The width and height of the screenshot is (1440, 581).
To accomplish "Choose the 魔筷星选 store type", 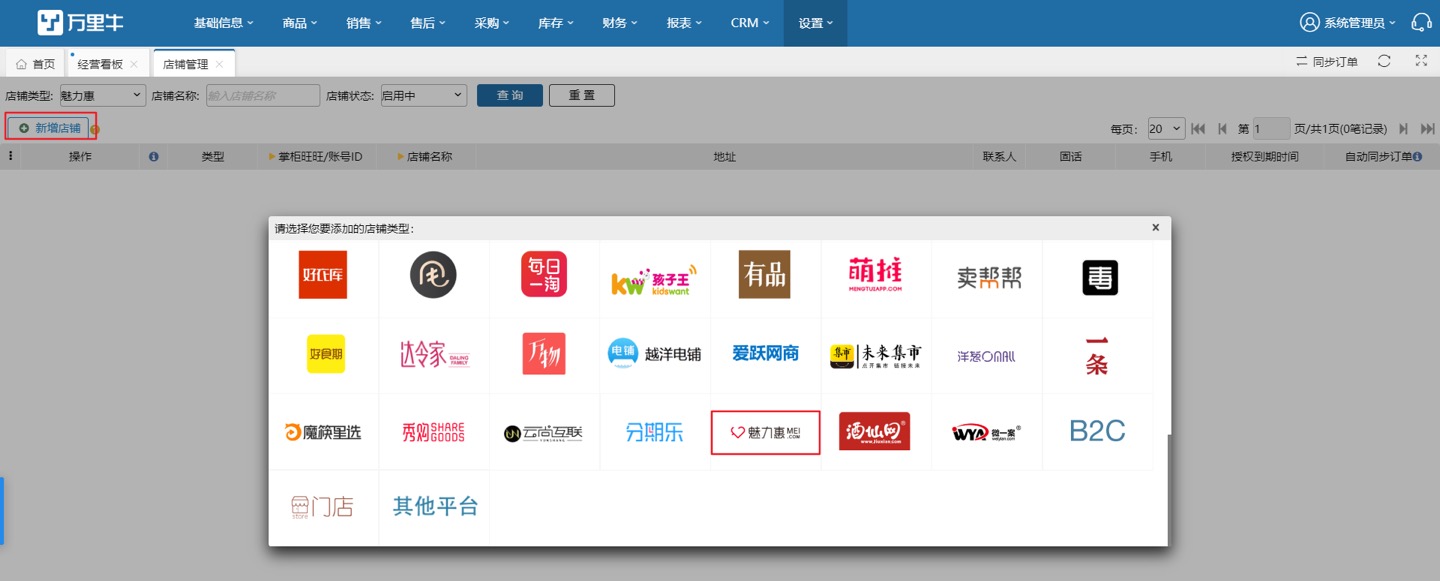I will point(323,432).
